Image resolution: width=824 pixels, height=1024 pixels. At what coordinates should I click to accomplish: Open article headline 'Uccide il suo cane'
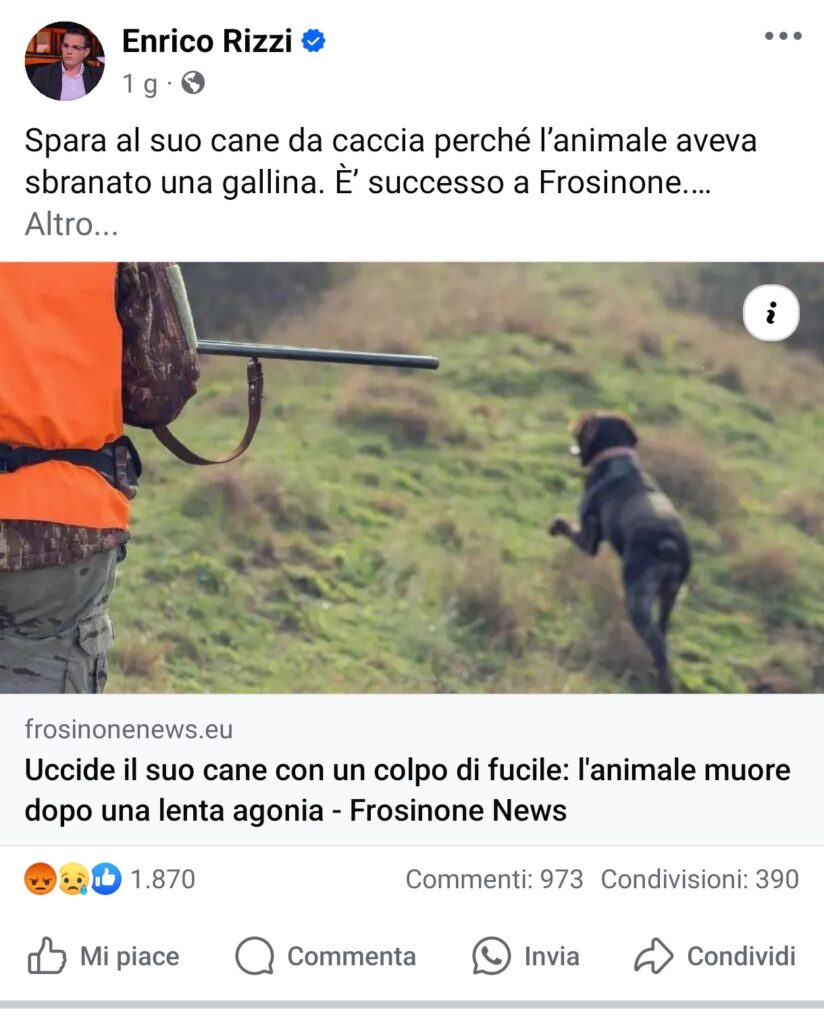407,790
